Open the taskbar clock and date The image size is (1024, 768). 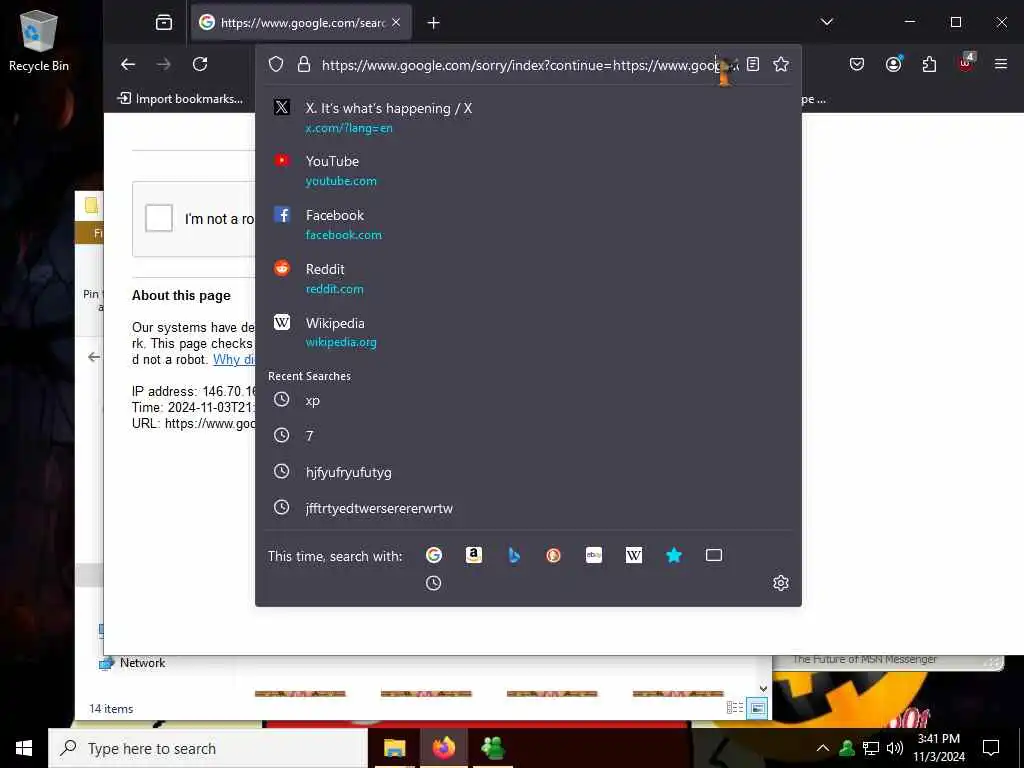[x=939, y=748]
